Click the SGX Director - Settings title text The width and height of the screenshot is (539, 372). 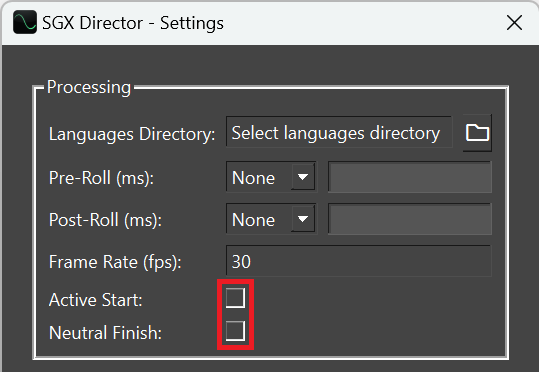coord(133,23)
